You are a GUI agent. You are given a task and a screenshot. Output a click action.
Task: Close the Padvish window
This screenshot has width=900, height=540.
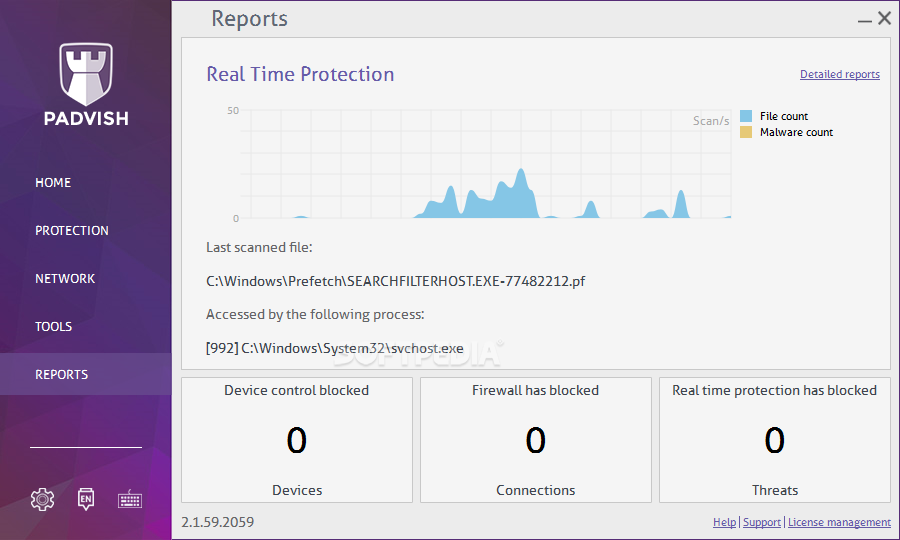(885, 18)
